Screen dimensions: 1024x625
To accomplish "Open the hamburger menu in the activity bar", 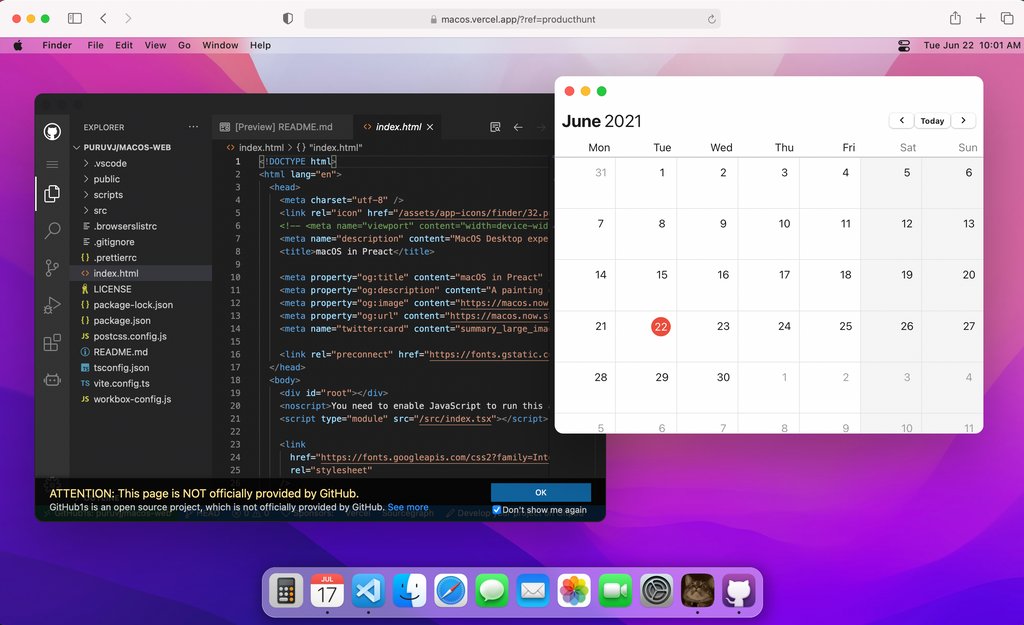I will (52, 165).
